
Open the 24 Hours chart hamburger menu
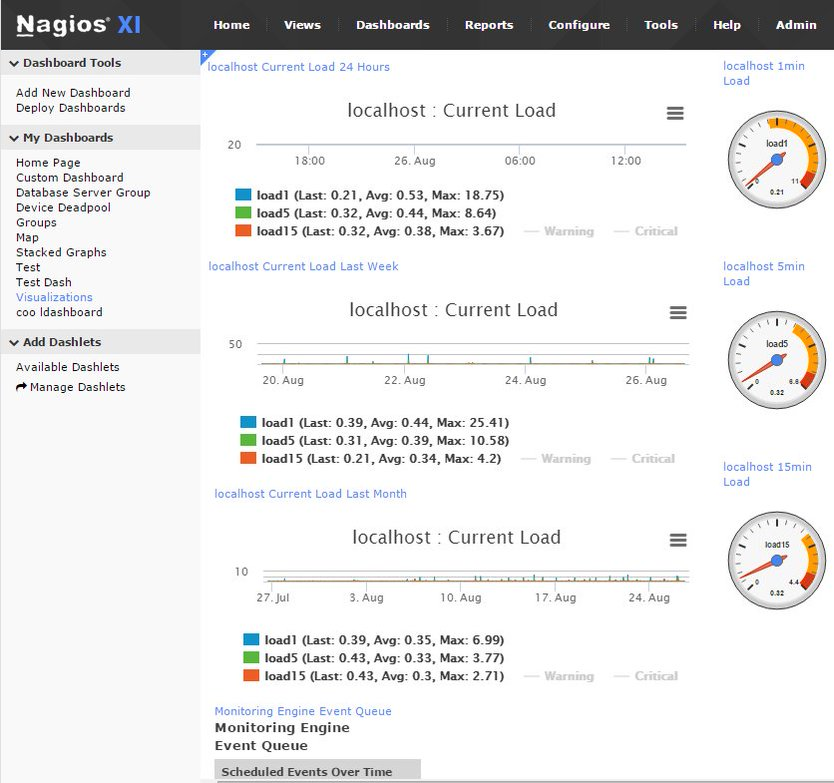[x=675, y=113]
